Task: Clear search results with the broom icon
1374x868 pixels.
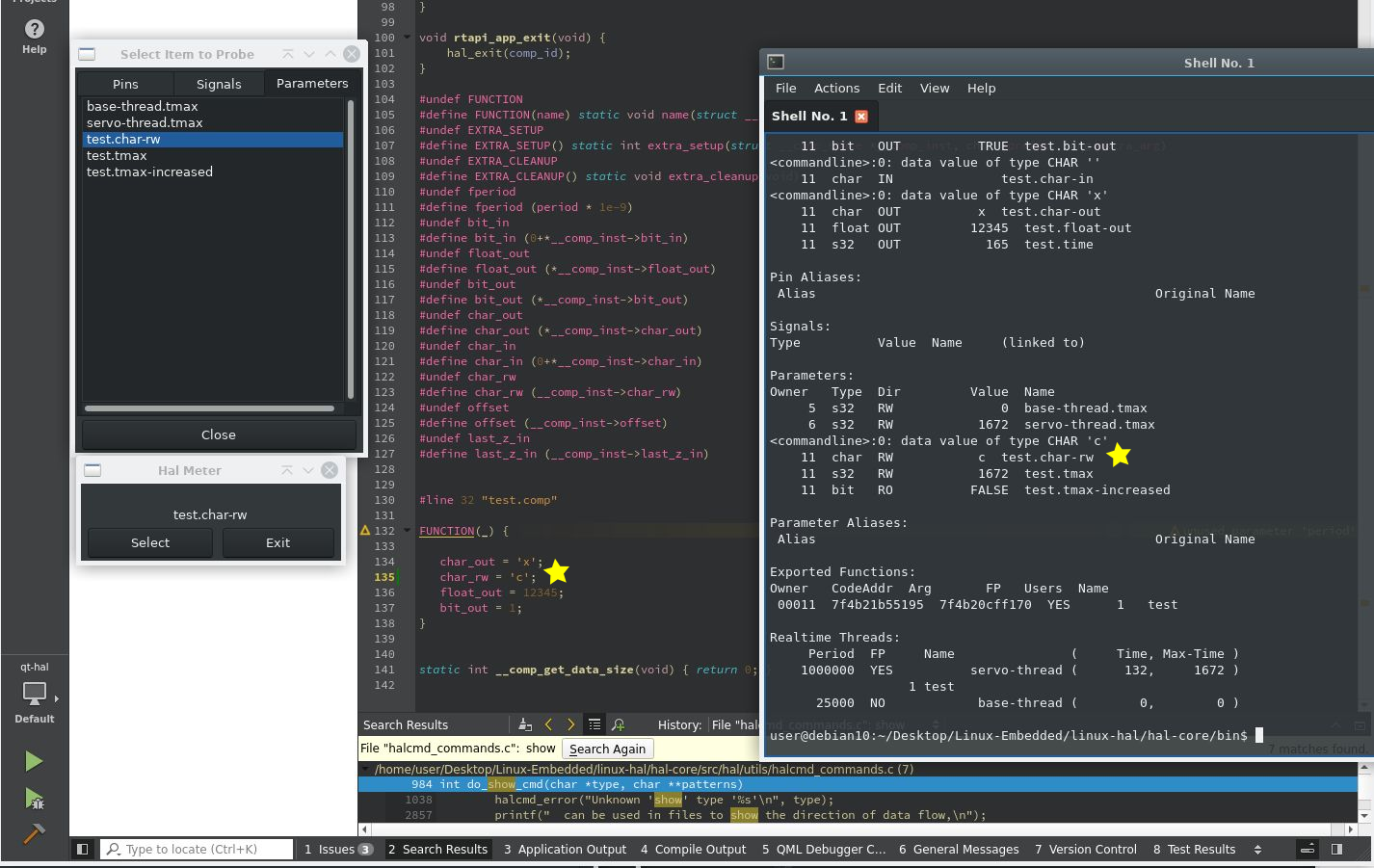Action: pos(525,724)
